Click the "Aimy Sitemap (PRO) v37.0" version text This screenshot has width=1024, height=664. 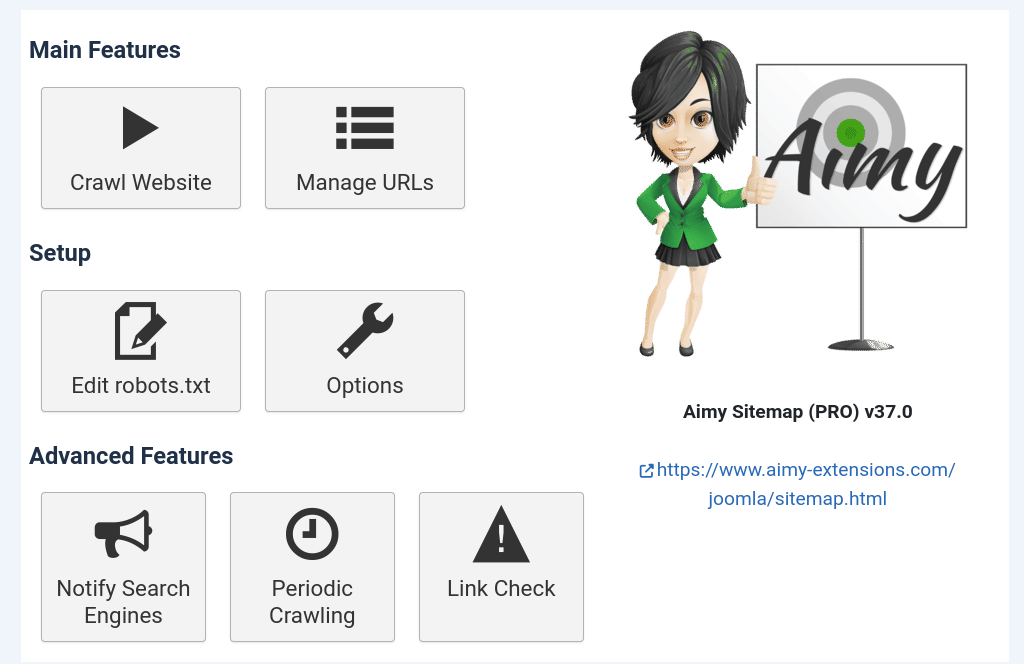click(x=797, y=412)
